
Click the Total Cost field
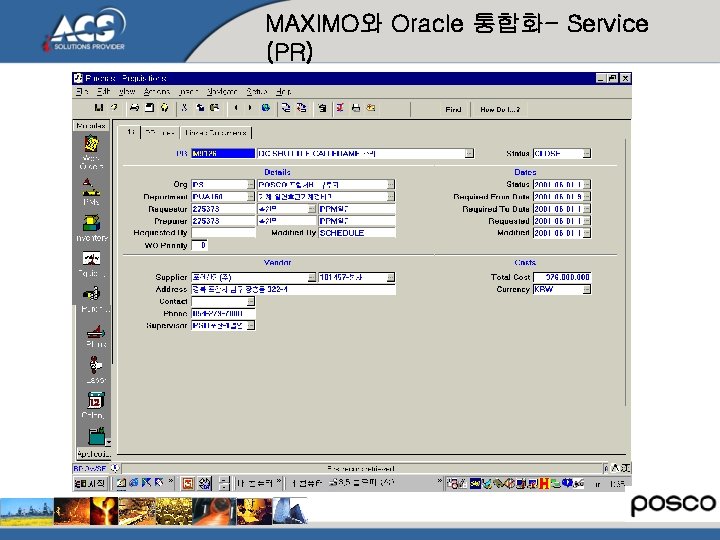click(562, 277)
